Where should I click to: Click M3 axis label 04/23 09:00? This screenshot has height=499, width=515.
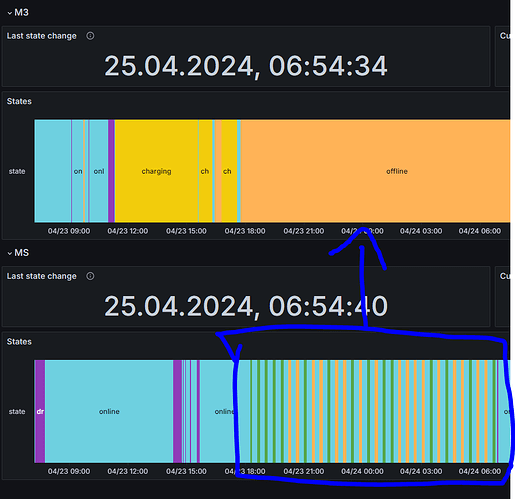69,231
